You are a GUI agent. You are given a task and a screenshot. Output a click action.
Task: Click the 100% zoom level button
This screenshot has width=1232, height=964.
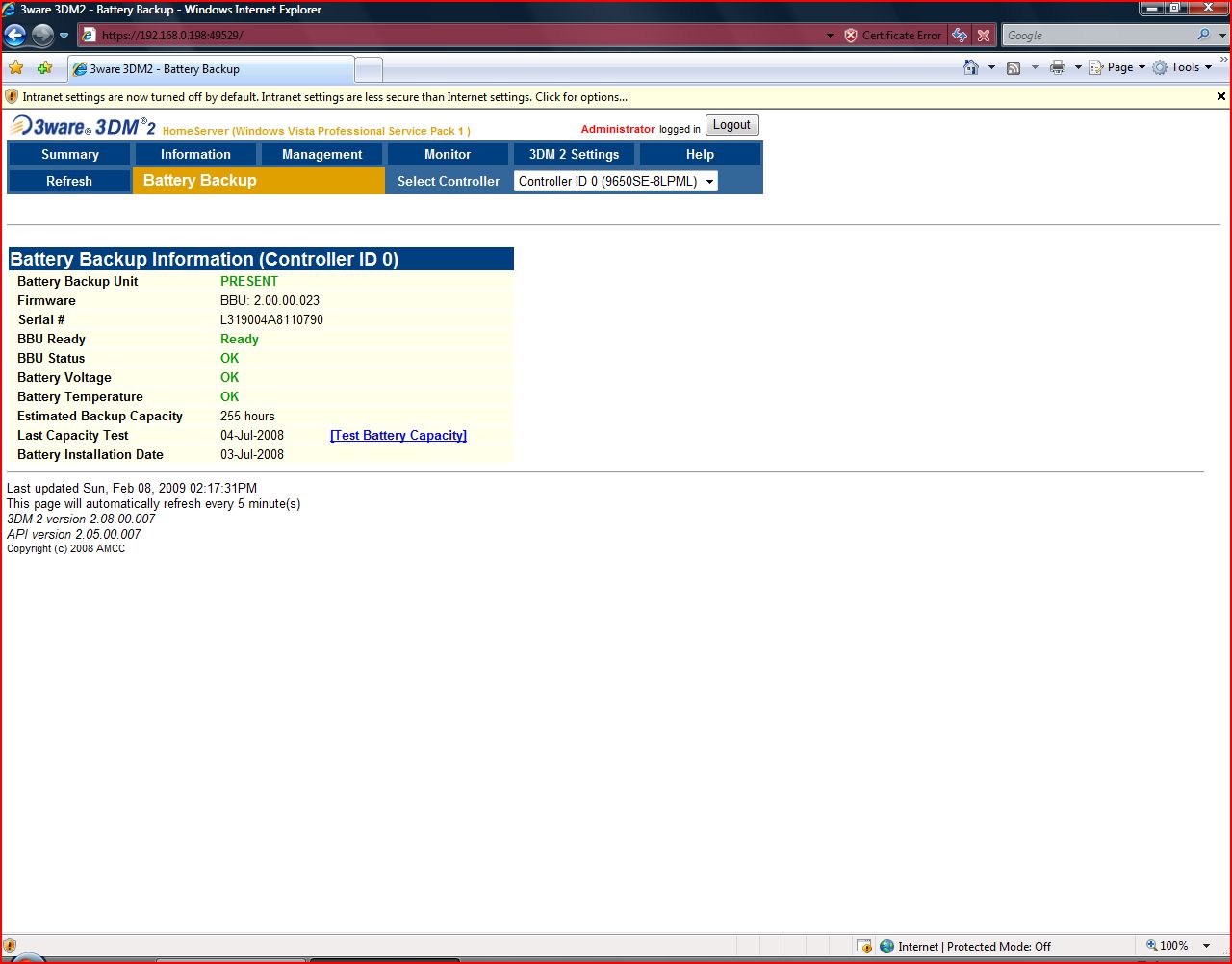point(1167,946)
